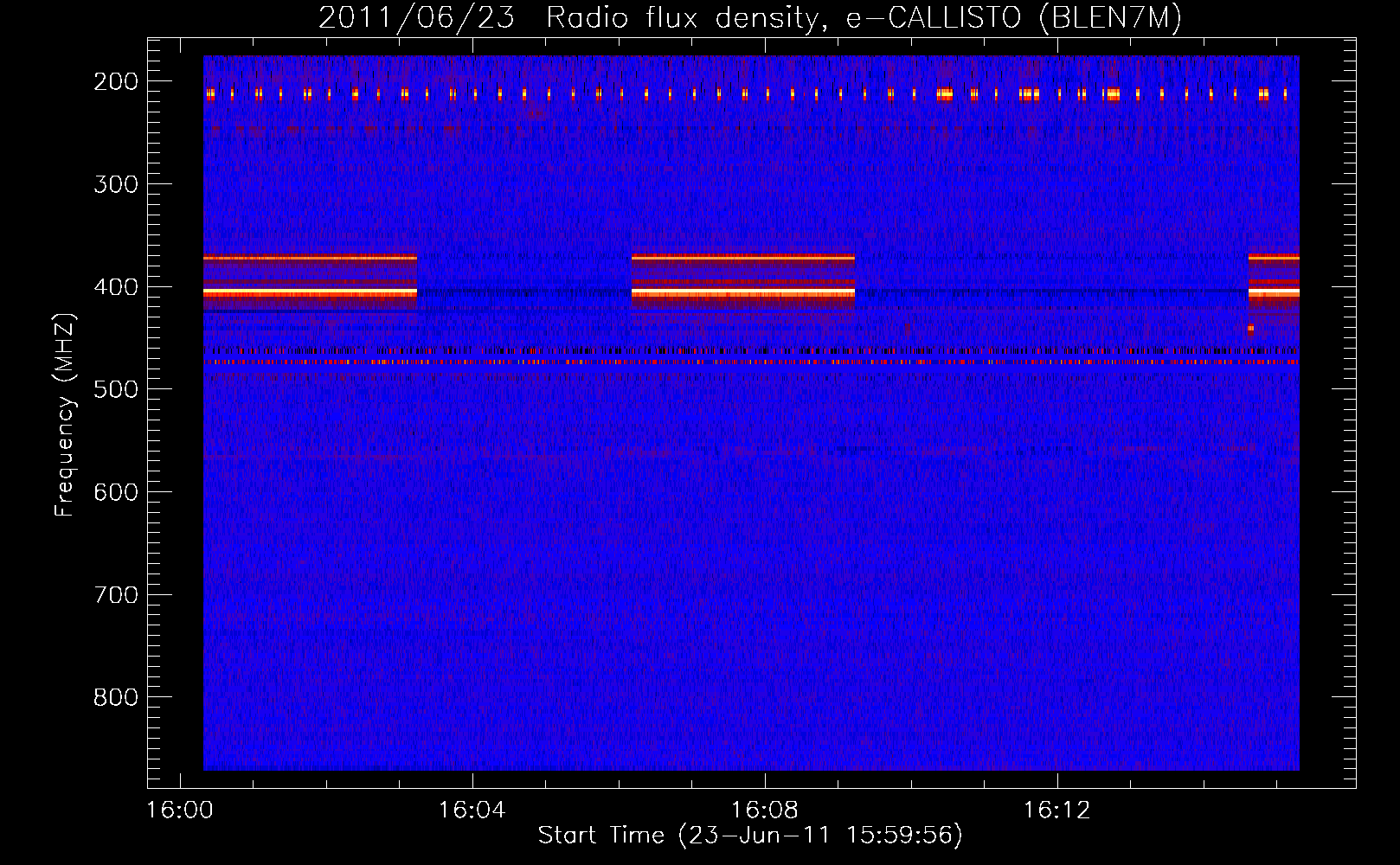Click the 400 frequency tick label
1400x865 pixels.
click(116, 287)
